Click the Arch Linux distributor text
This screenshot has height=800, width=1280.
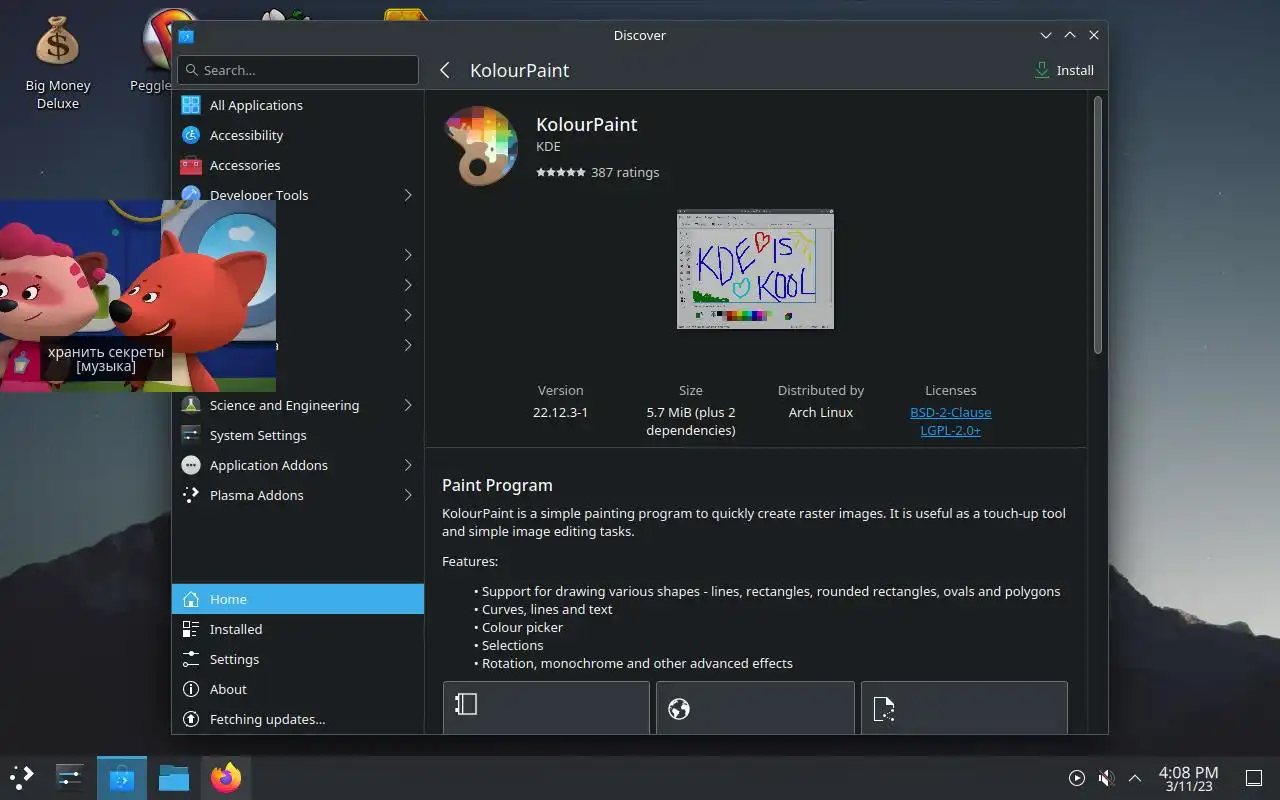pos(820,412)
